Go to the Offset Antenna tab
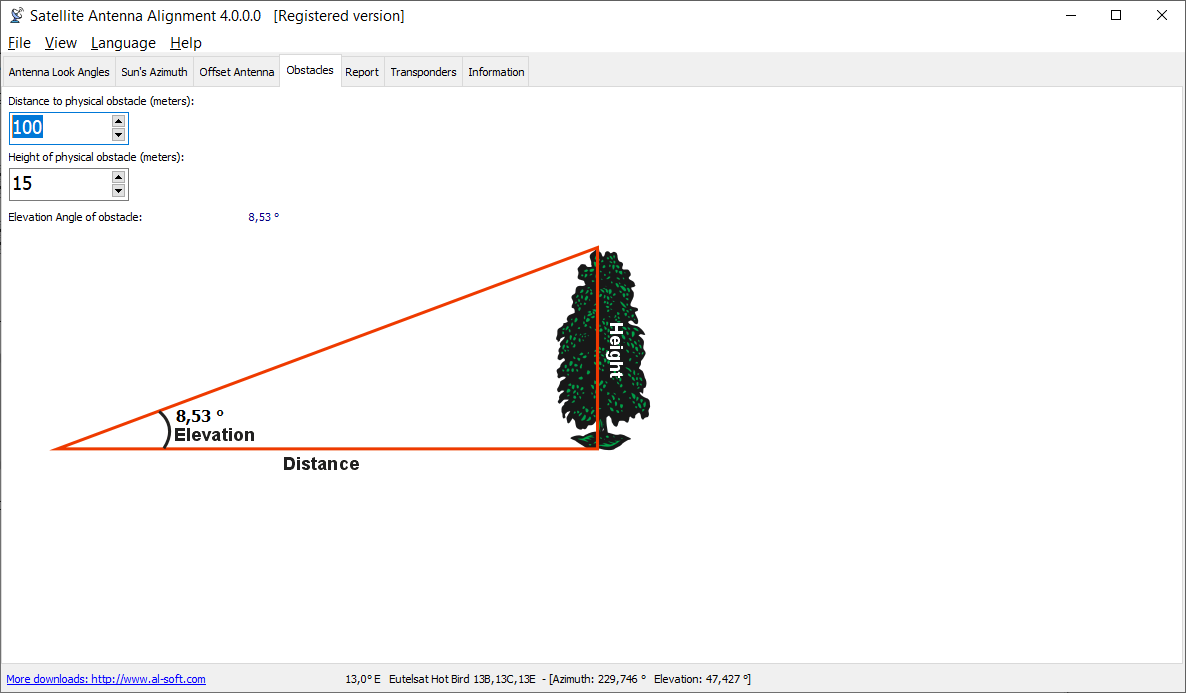1186x693 pixels. [236, 72]
